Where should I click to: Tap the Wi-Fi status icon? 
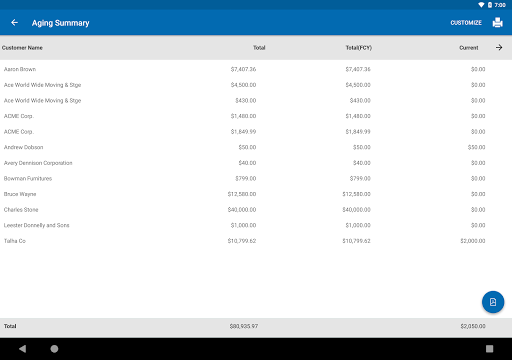tap(481, 5)
